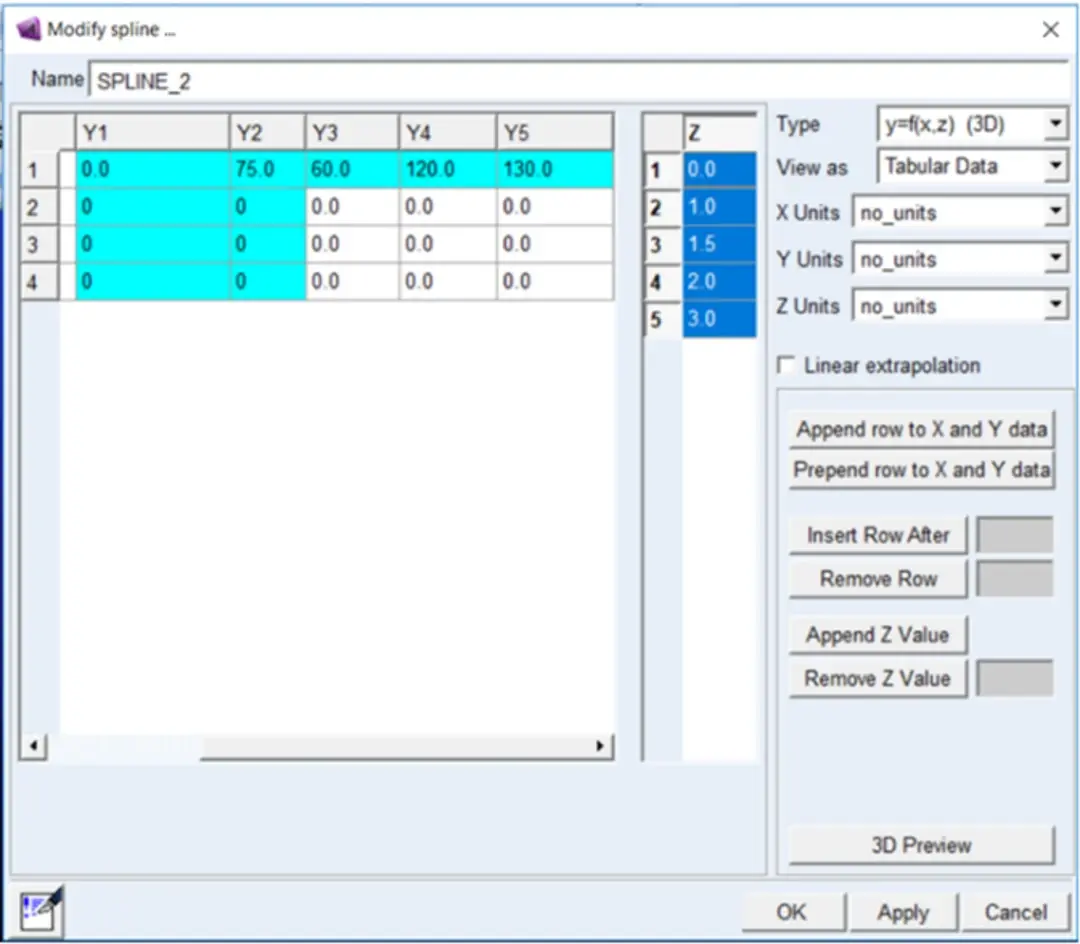Expand the X Units dropdown
The image size is (1080, 944).
(x=959, y=213)
